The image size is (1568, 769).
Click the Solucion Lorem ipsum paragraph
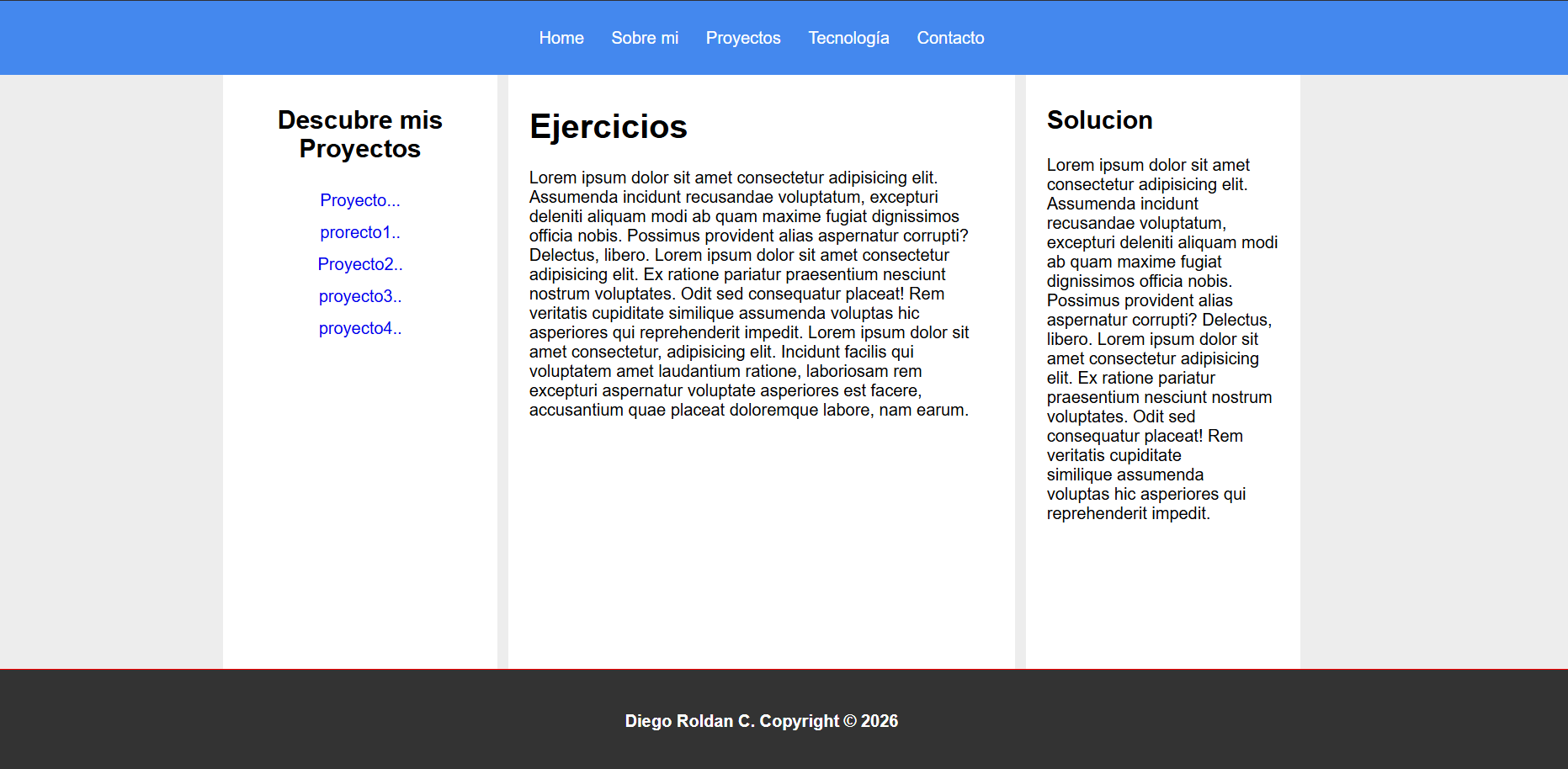point(1162,339)
